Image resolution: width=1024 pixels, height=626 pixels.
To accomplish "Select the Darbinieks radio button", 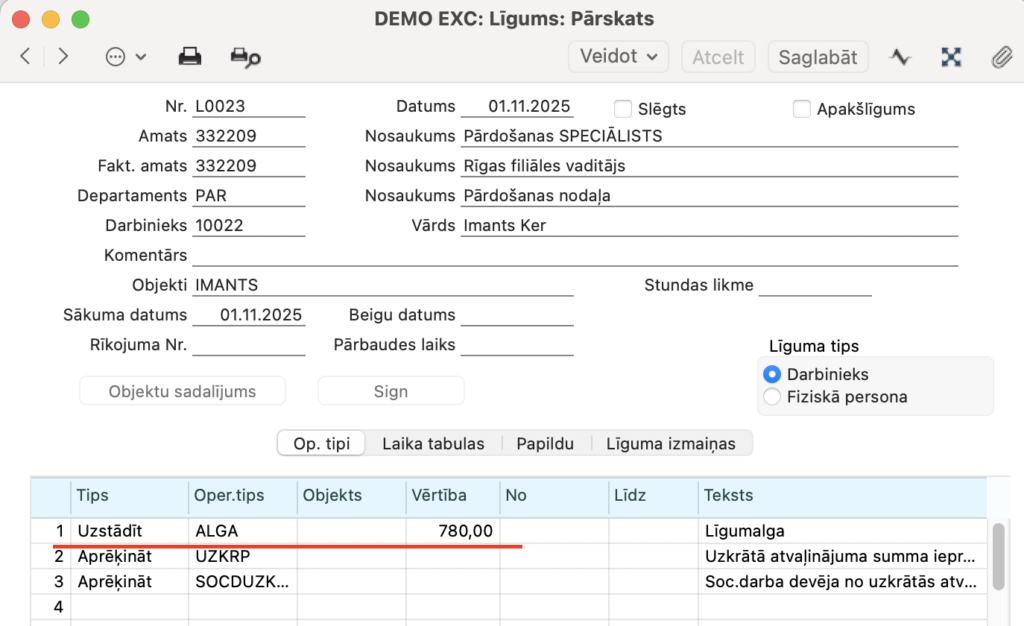I will tap(772, 374).
